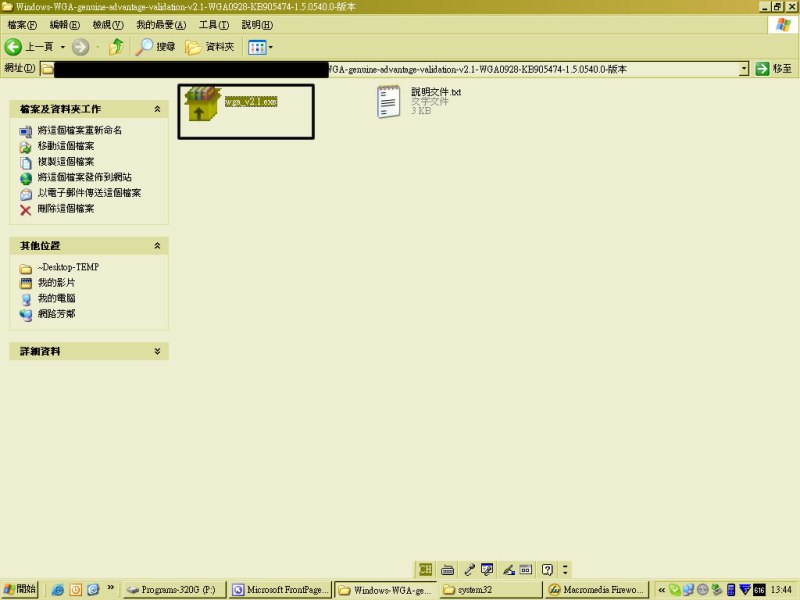Open 我的電腦 under other places
The image size is (800, 600).
click(57, 298)
